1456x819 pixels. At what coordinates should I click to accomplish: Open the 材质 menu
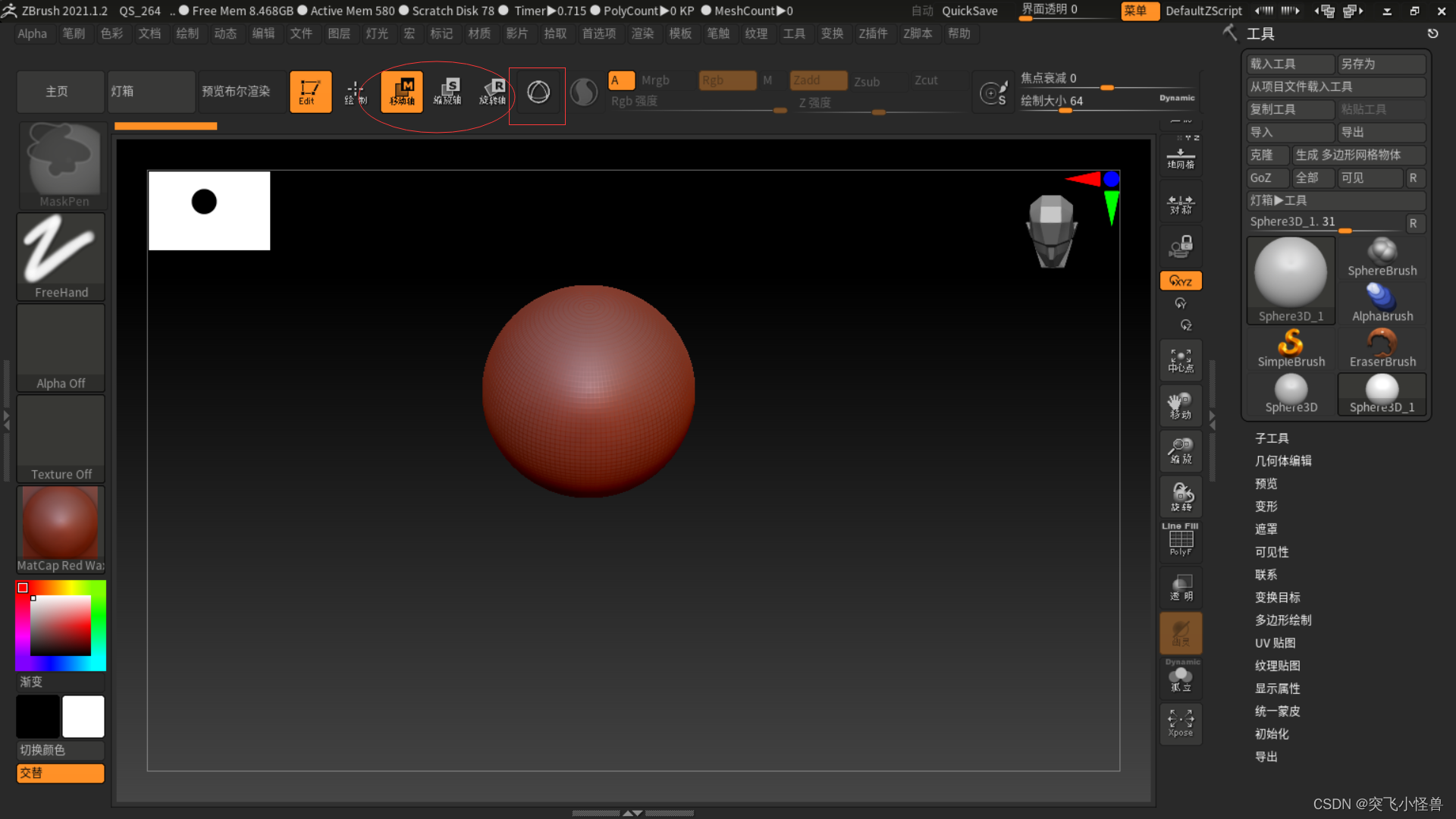pyautogui.click(x=479, y=33)
